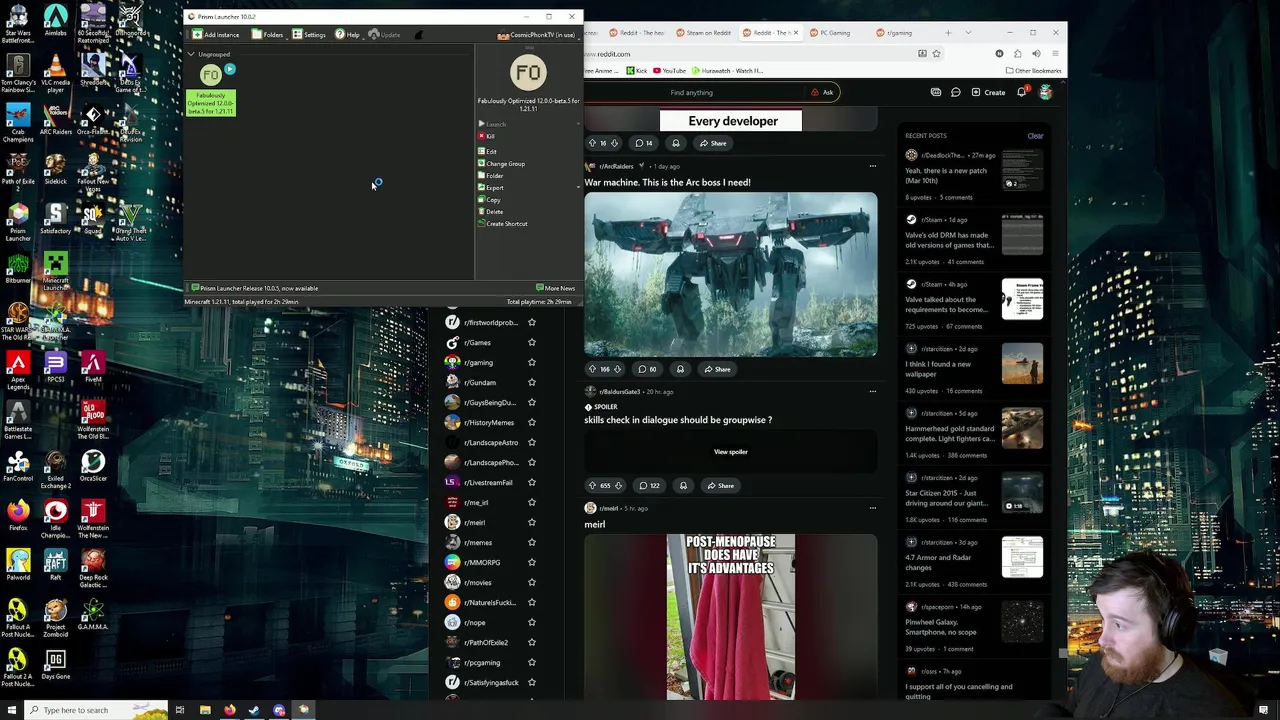
Task: Clear the Recent Posts list
Action: click(x=1035, y=136)
